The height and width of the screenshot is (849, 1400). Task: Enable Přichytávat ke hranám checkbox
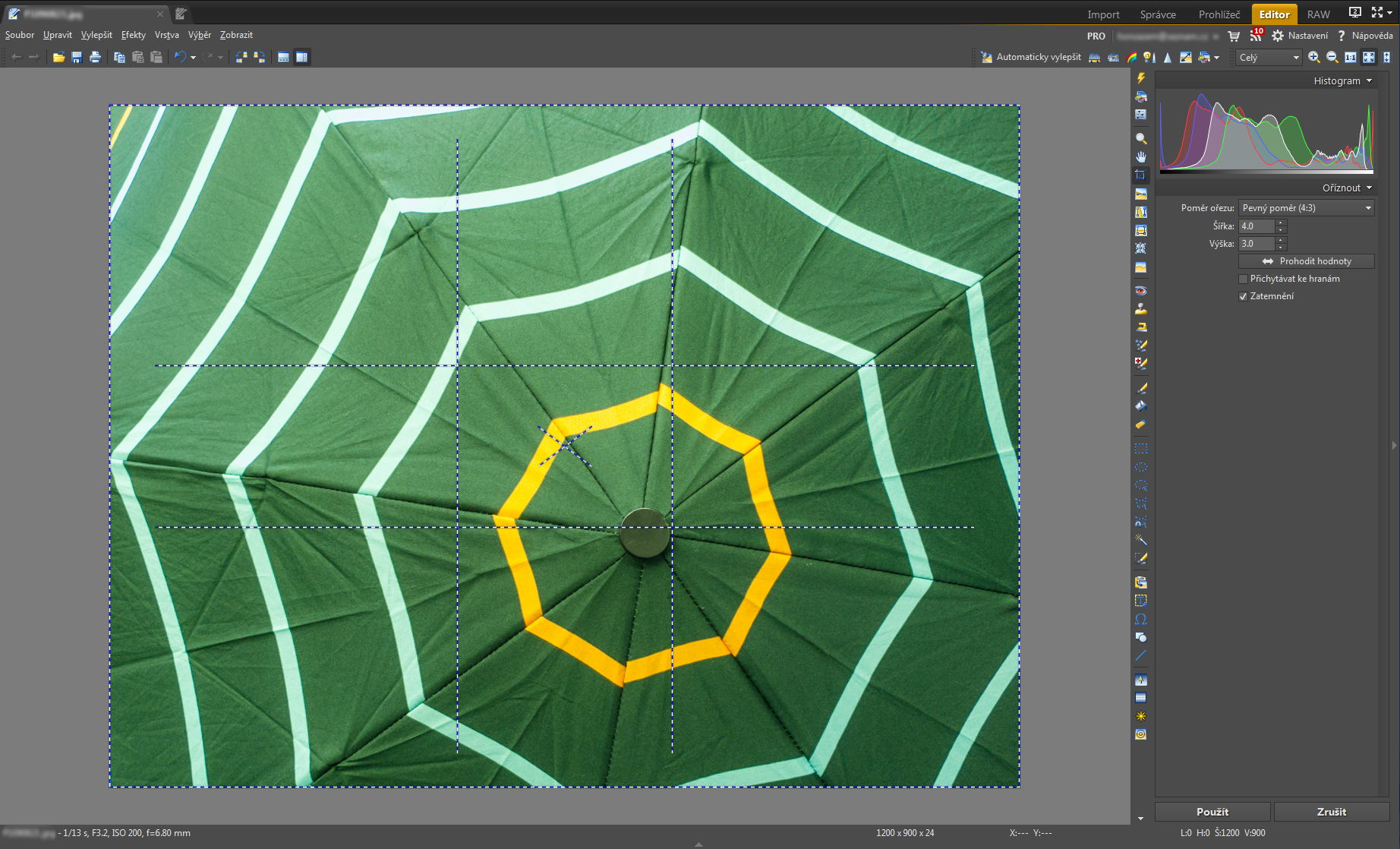click(1243, 279)
